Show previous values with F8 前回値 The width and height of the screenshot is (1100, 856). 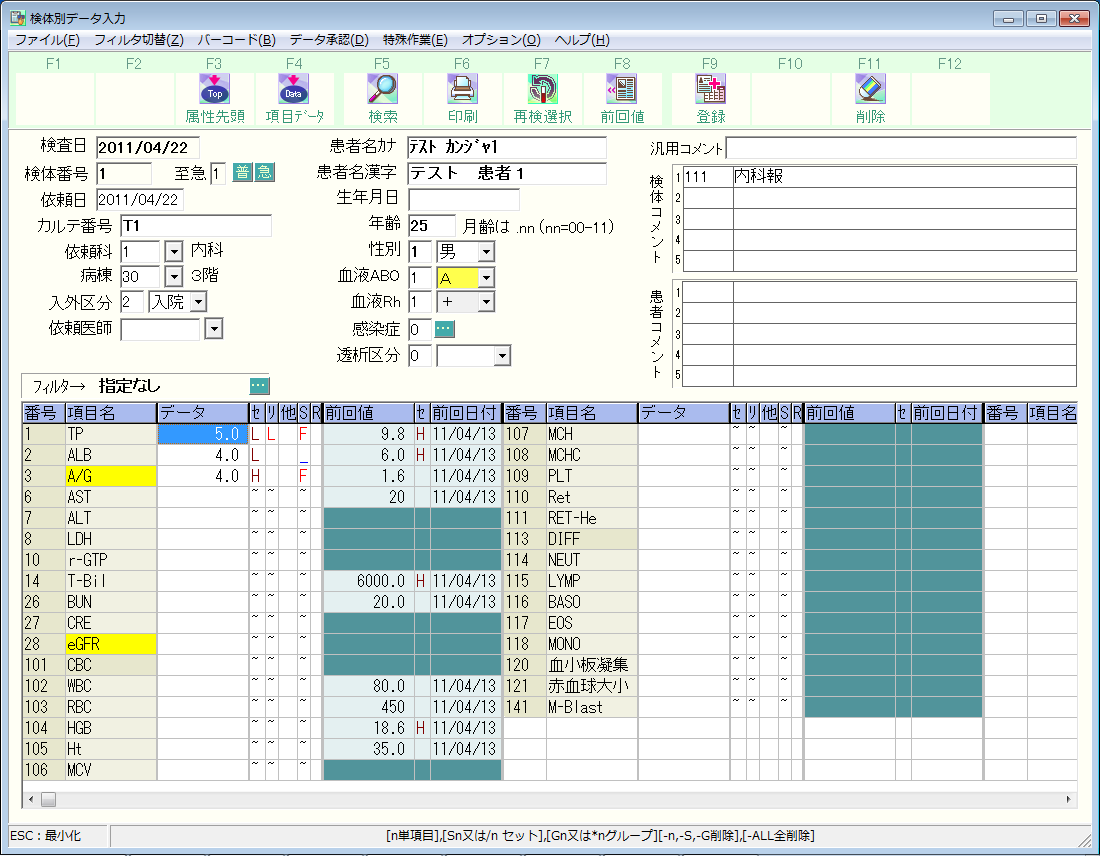pos(622,89)
